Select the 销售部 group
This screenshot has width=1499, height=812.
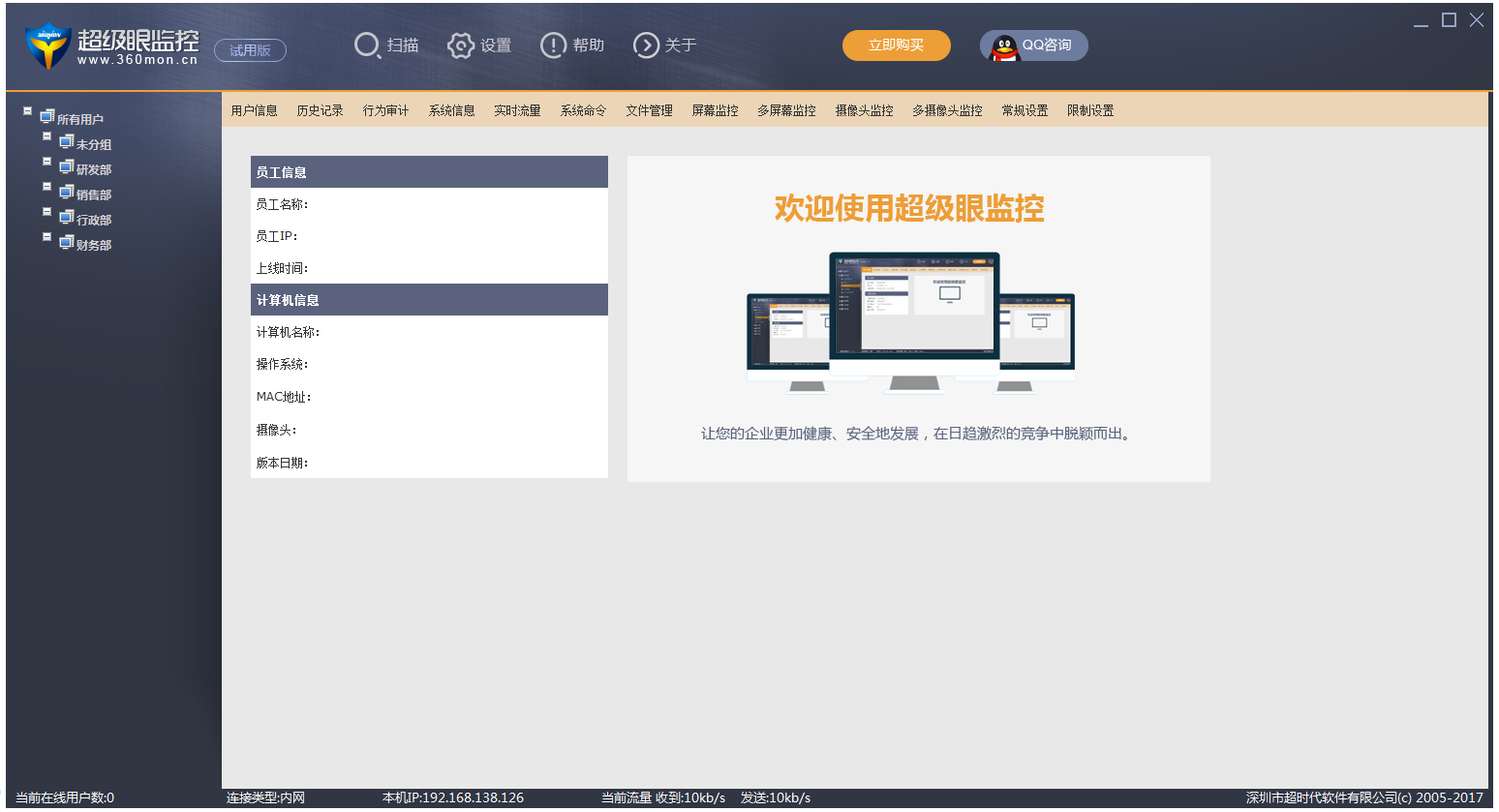[x=94, y=195]
